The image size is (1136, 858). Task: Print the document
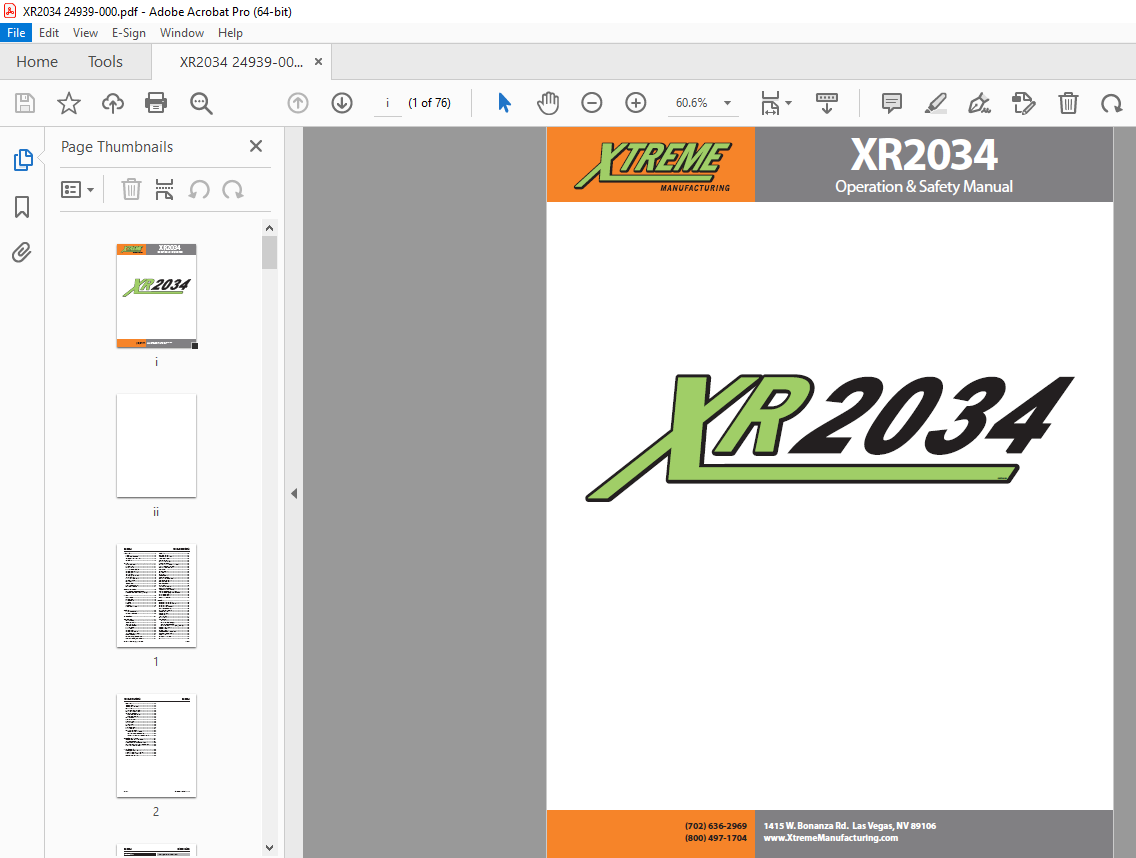[x=156, y=103]
